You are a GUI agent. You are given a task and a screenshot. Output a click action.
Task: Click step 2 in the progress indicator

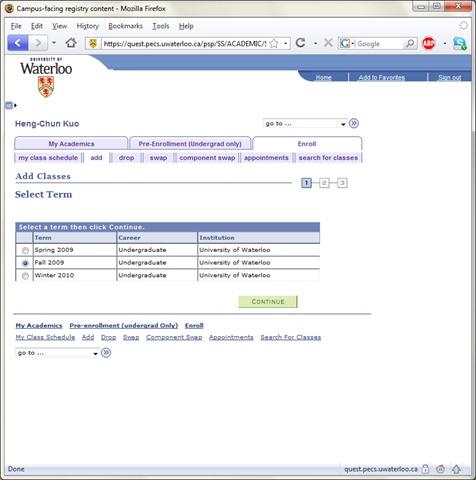pos(324,183)
